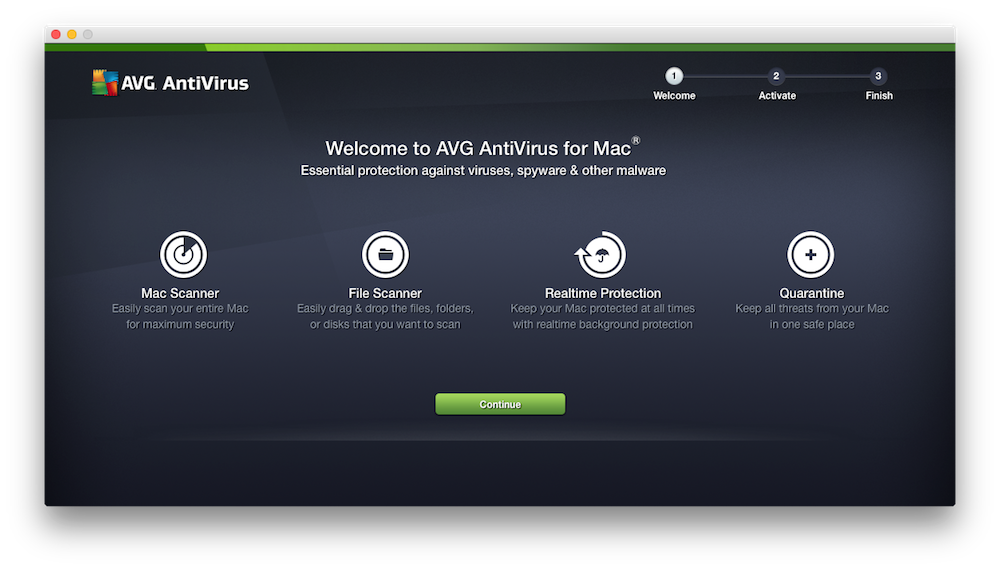This screenshot has height=570, width=1000.
Task: Click the green Continue button
Action: [500, 404]
